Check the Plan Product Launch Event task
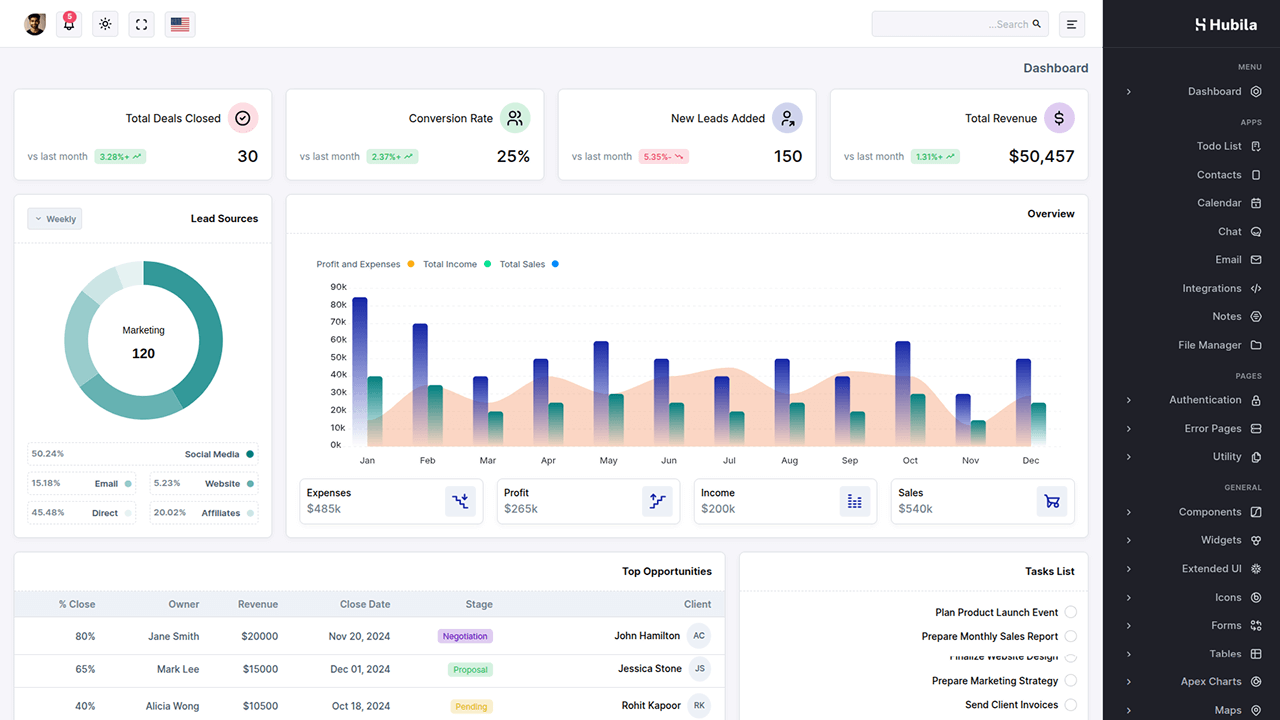The image size is (1280, 720). 1070,612
